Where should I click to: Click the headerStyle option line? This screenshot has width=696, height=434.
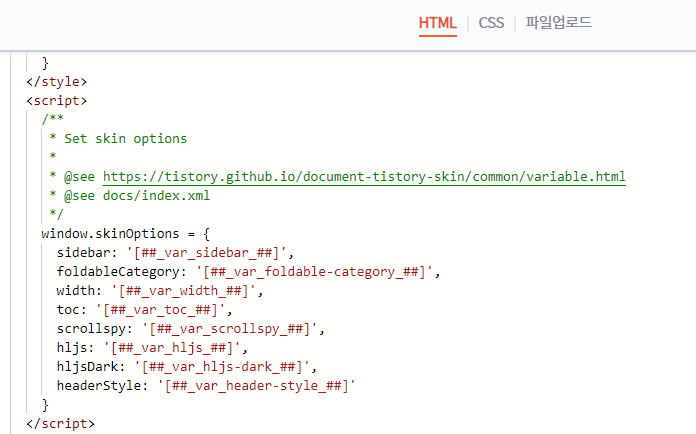pyautogui.click(x=206, y=386)
